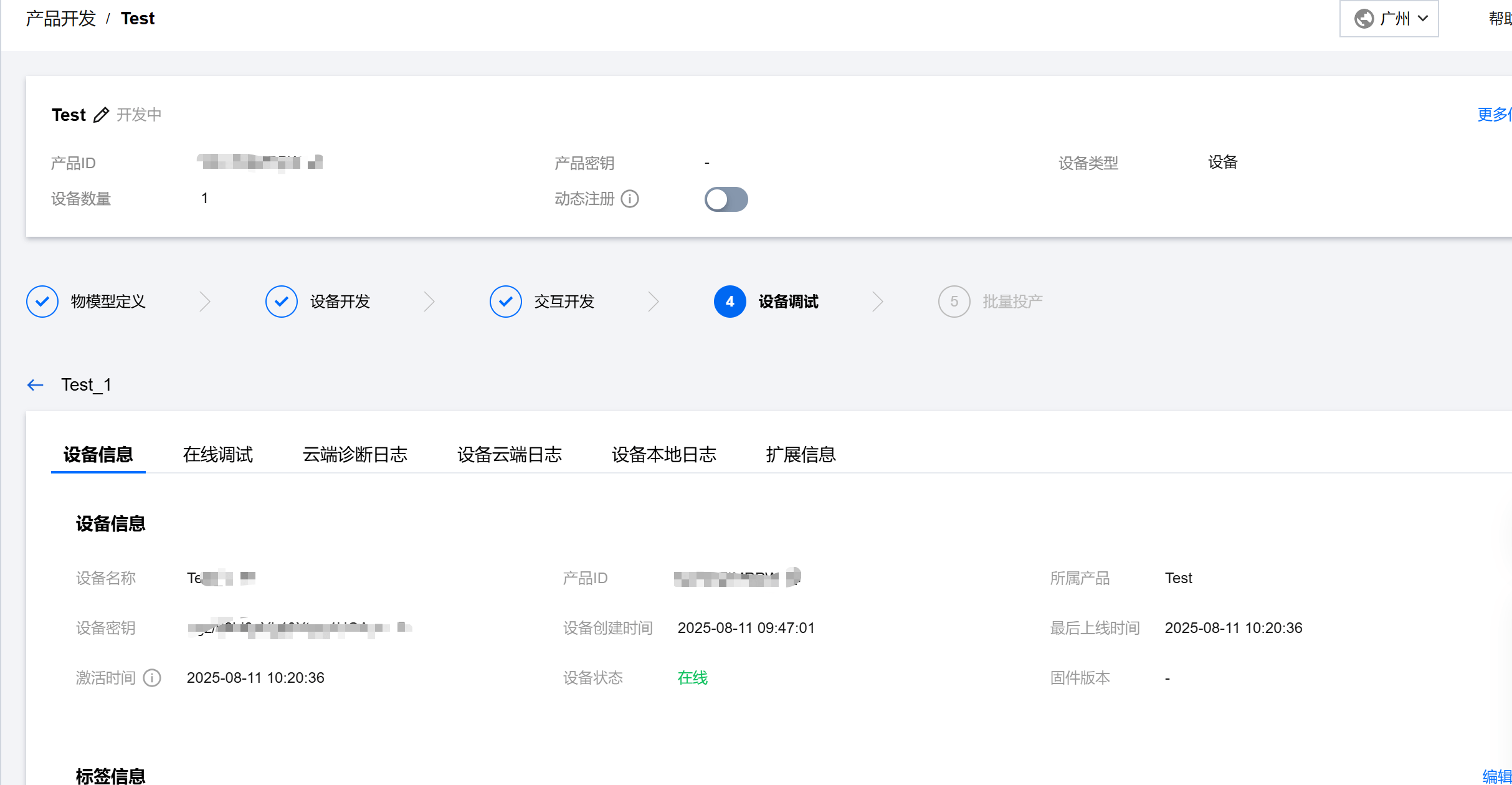Click the checkmark circle for 物模型定义
This screenshot has width=1512, height=785.
point(42,302)
